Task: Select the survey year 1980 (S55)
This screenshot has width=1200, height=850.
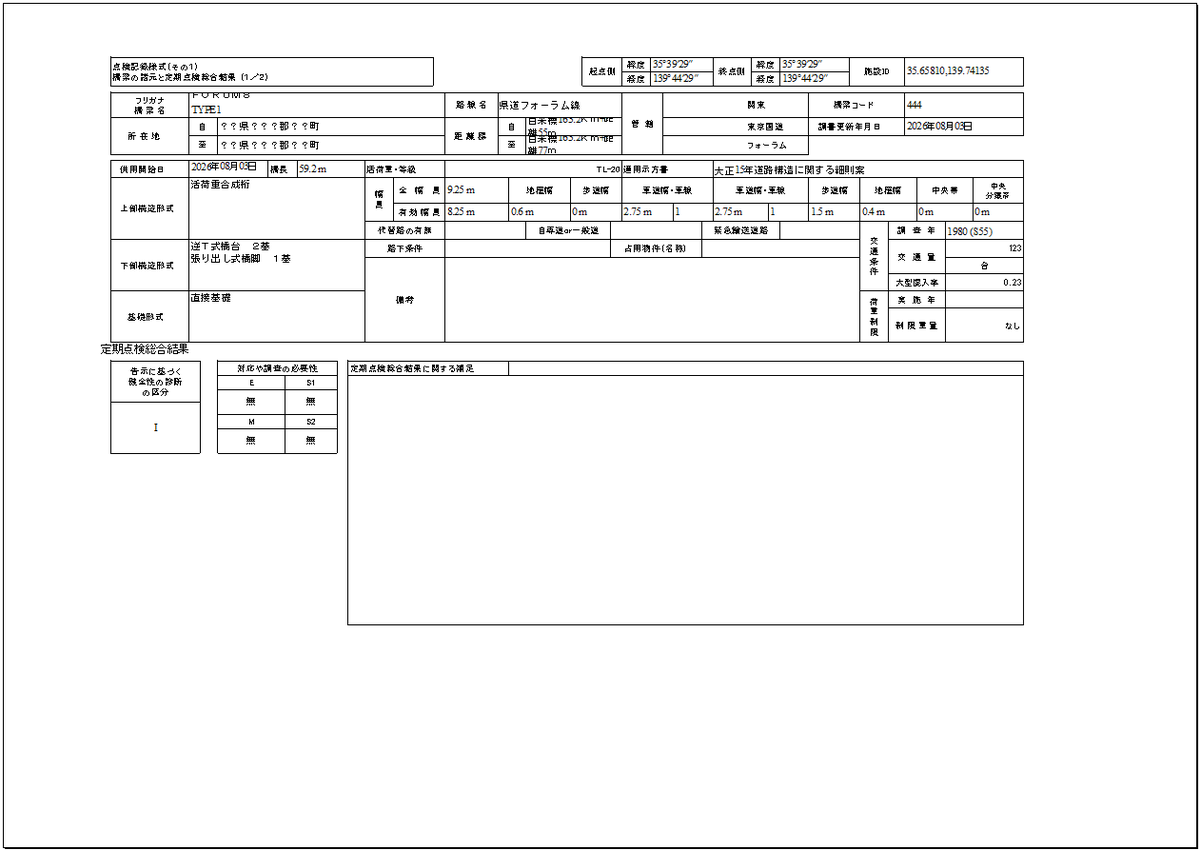Action: coord(971,230)
